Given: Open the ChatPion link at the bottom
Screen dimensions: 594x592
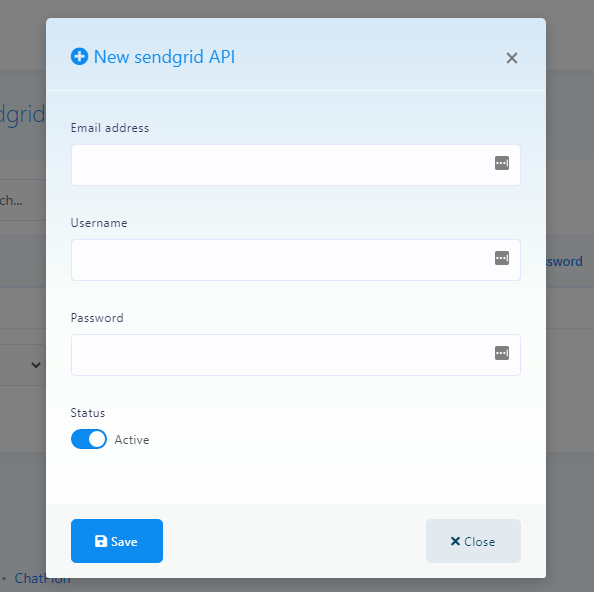Looking at the screenshot, I should click(42, 578).
